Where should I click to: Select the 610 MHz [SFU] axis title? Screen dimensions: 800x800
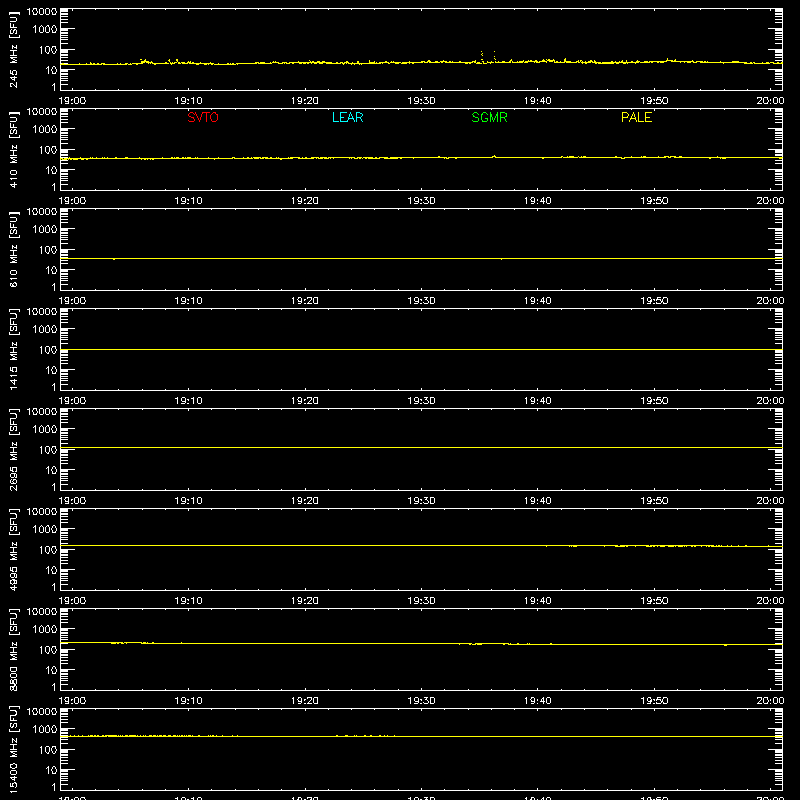(x=13, y=249)
